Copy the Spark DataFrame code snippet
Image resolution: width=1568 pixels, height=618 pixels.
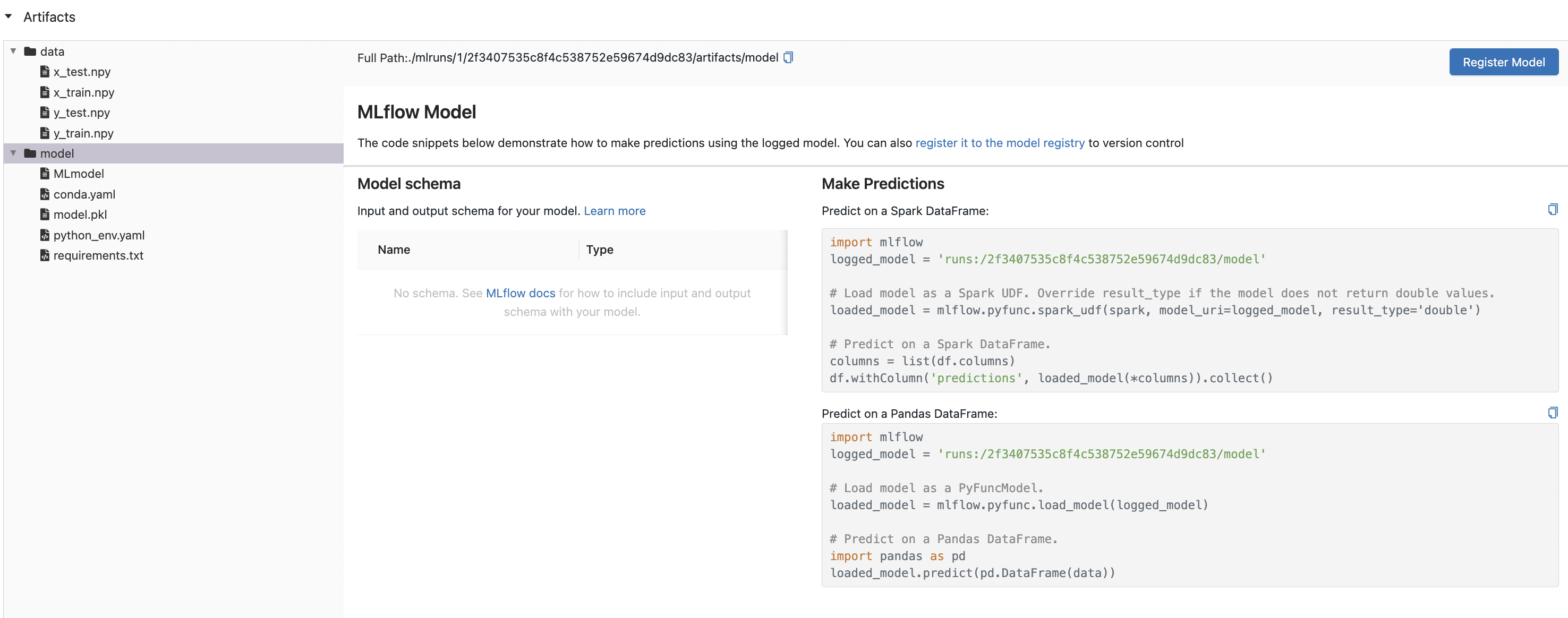(x=1553, y=209)
